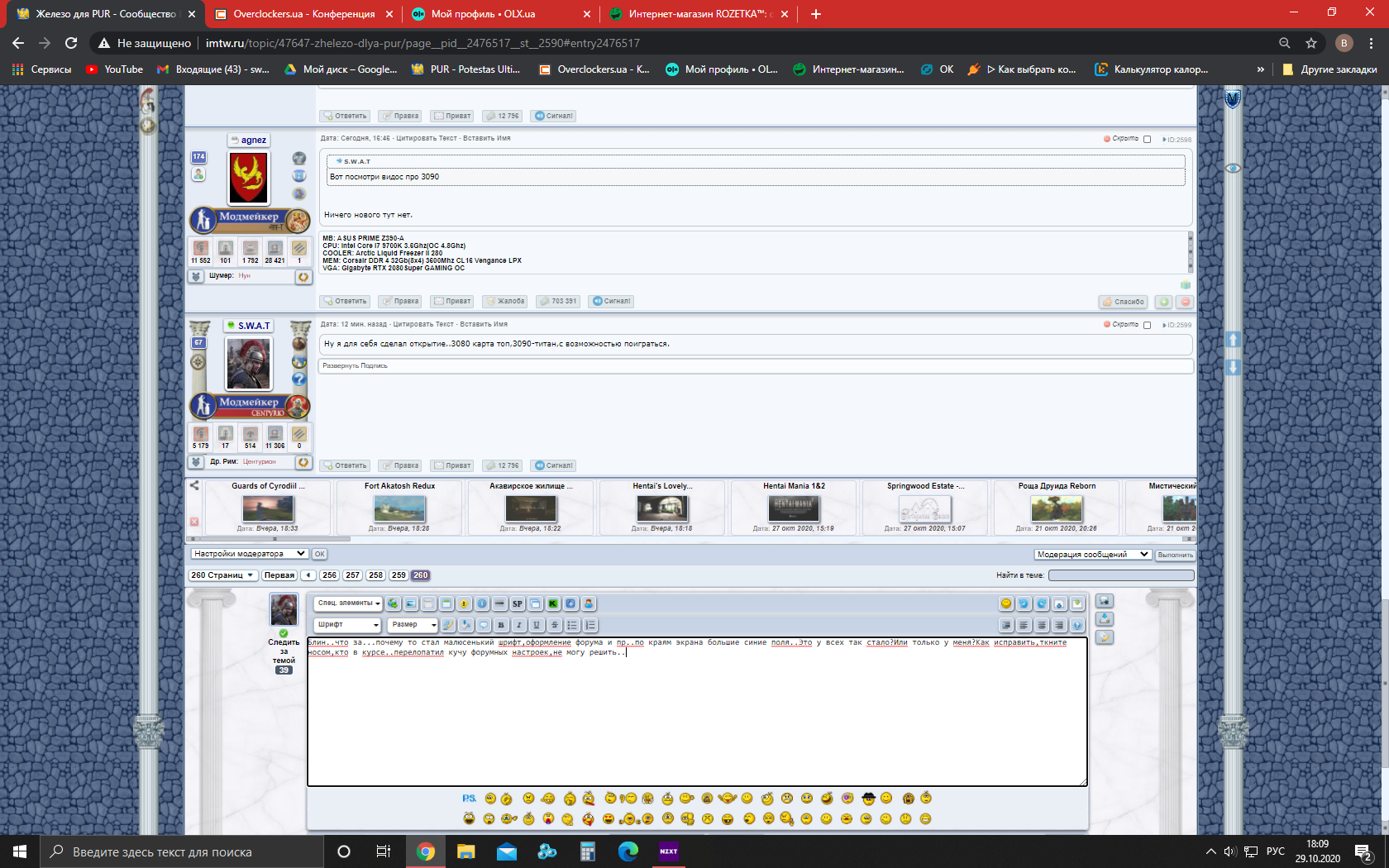The width and height of the screenshot is (1389, 868).
Task: Redo the edit in editor toolbar
Action: pyautogui.click(x=1042, y=603)
